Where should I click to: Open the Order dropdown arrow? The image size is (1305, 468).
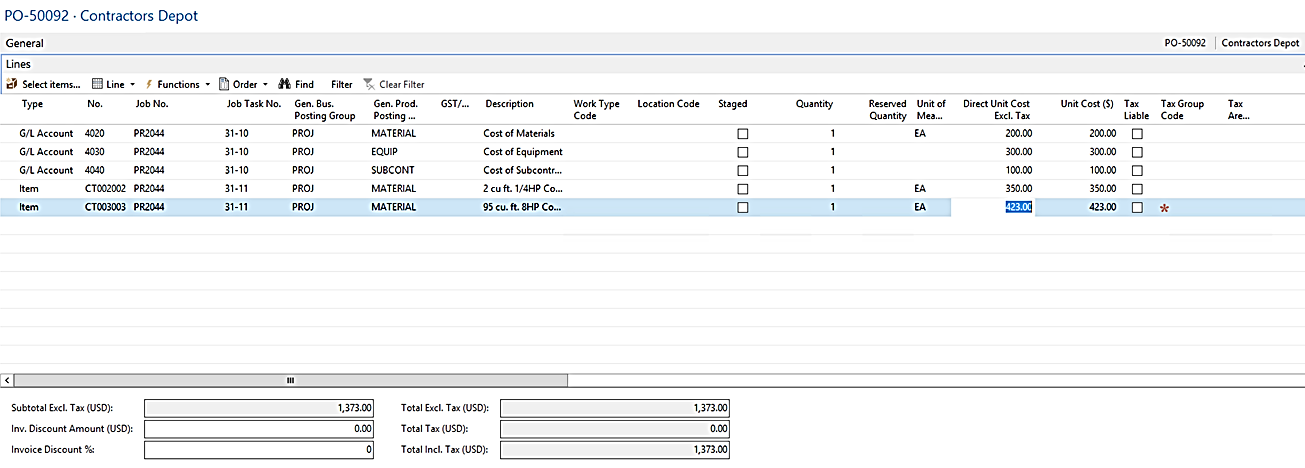coord(265,85)
